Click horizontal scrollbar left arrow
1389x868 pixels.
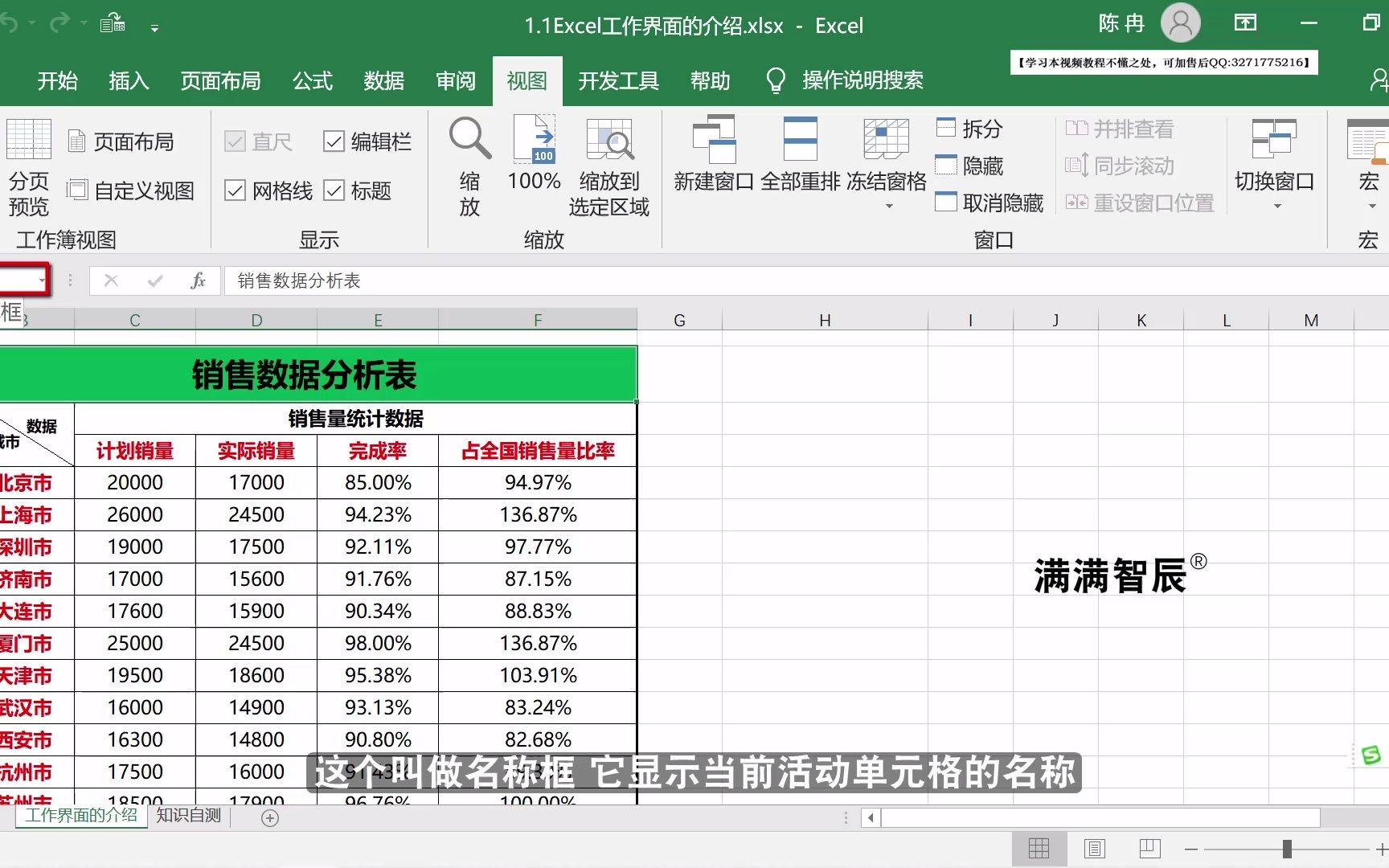871,818
